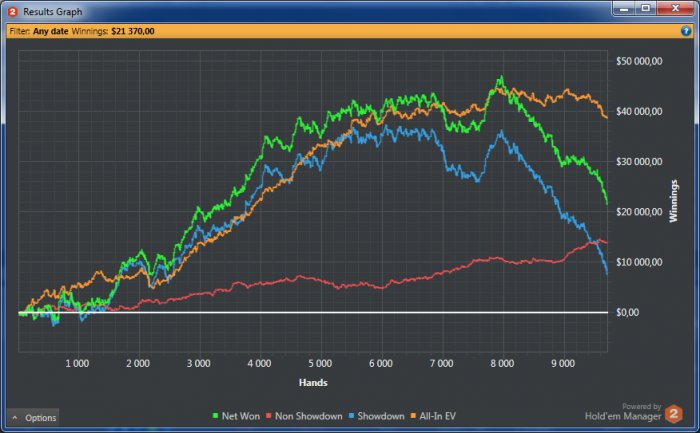Click the Winnings $21 370,00 value

(x=133, y=31)
